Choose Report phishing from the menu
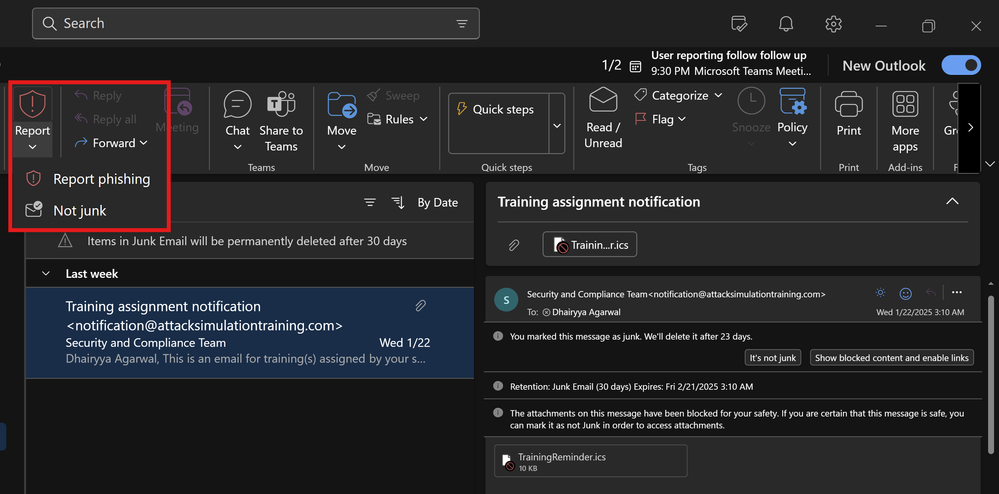The width and height of the screenshot is (999, 494). (88, 179)
